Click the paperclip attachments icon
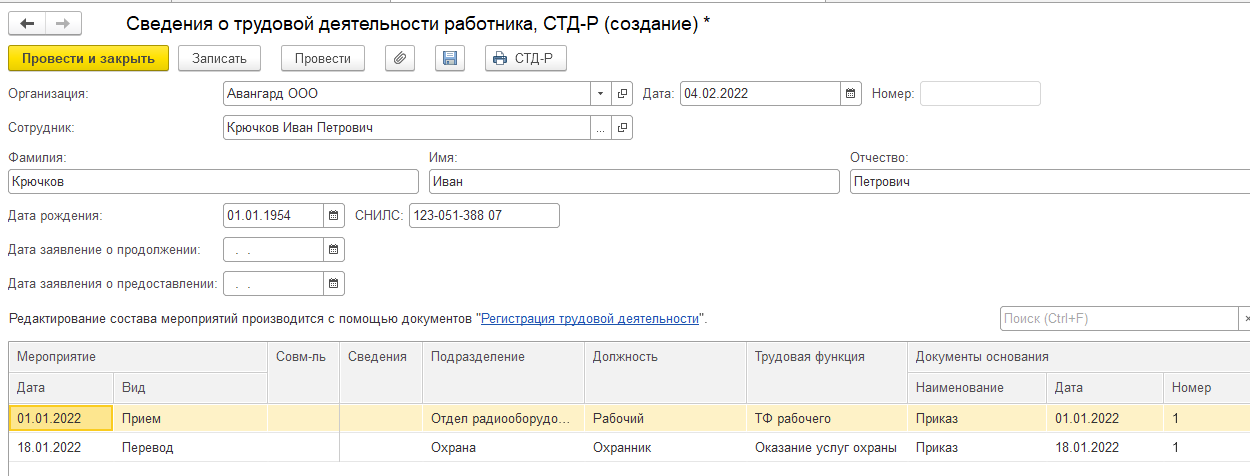 (x=400, y=59)
